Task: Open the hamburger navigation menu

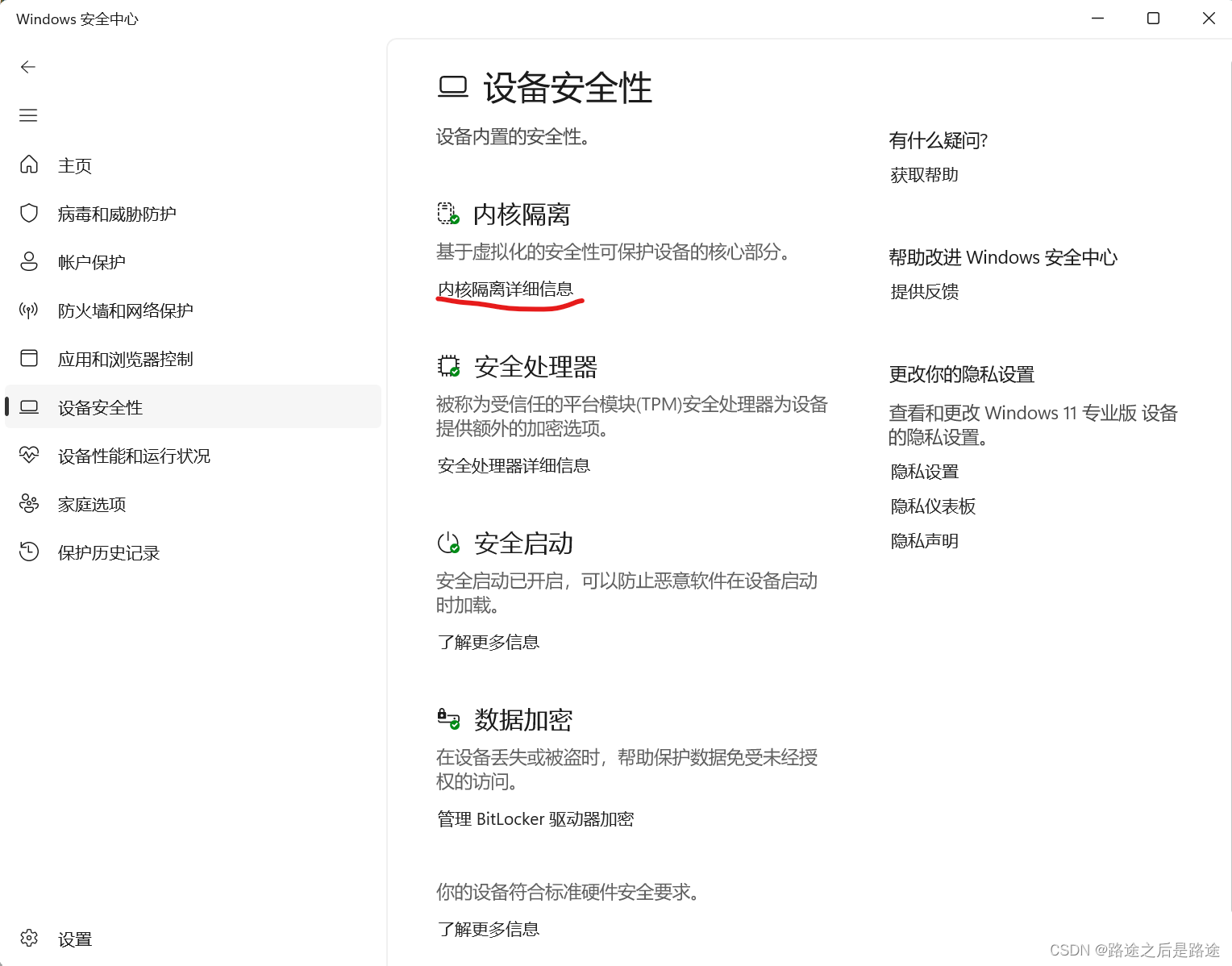Action: [28, 115]
